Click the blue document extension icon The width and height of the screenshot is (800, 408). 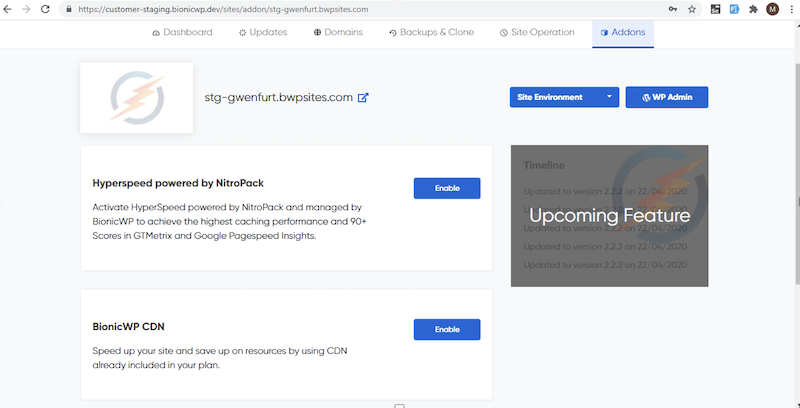click(734, 9)
